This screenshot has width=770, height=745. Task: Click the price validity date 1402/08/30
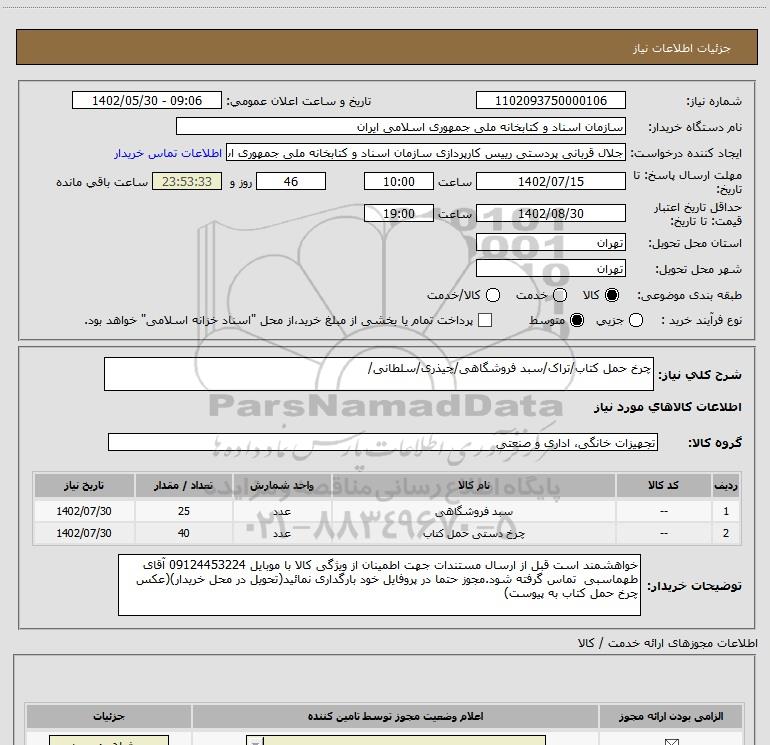coord(550,213)
